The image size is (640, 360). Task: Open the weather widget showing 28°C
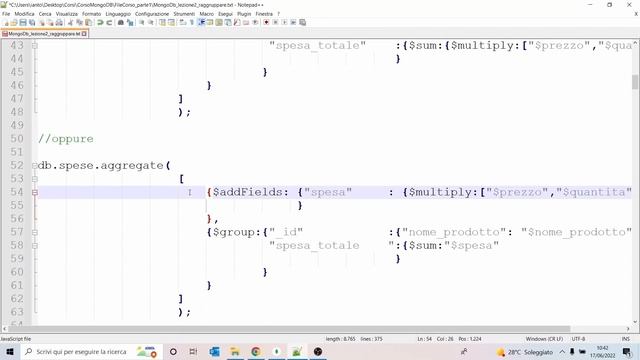(524, 352)
